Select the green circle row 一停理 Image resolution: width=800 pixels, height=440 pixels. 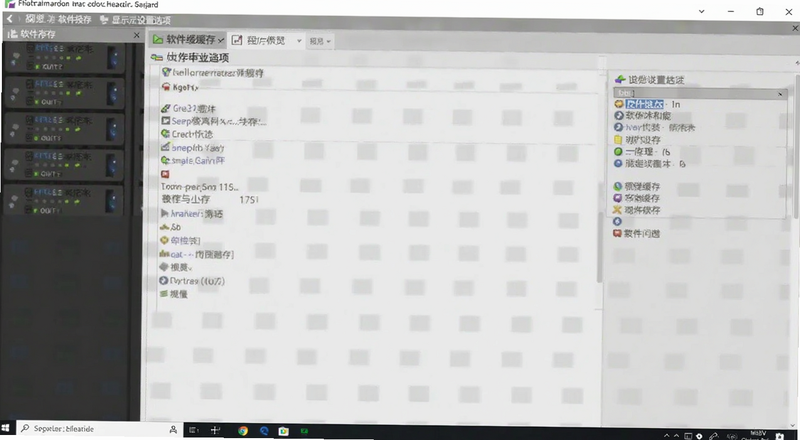(x=642, y=152)
